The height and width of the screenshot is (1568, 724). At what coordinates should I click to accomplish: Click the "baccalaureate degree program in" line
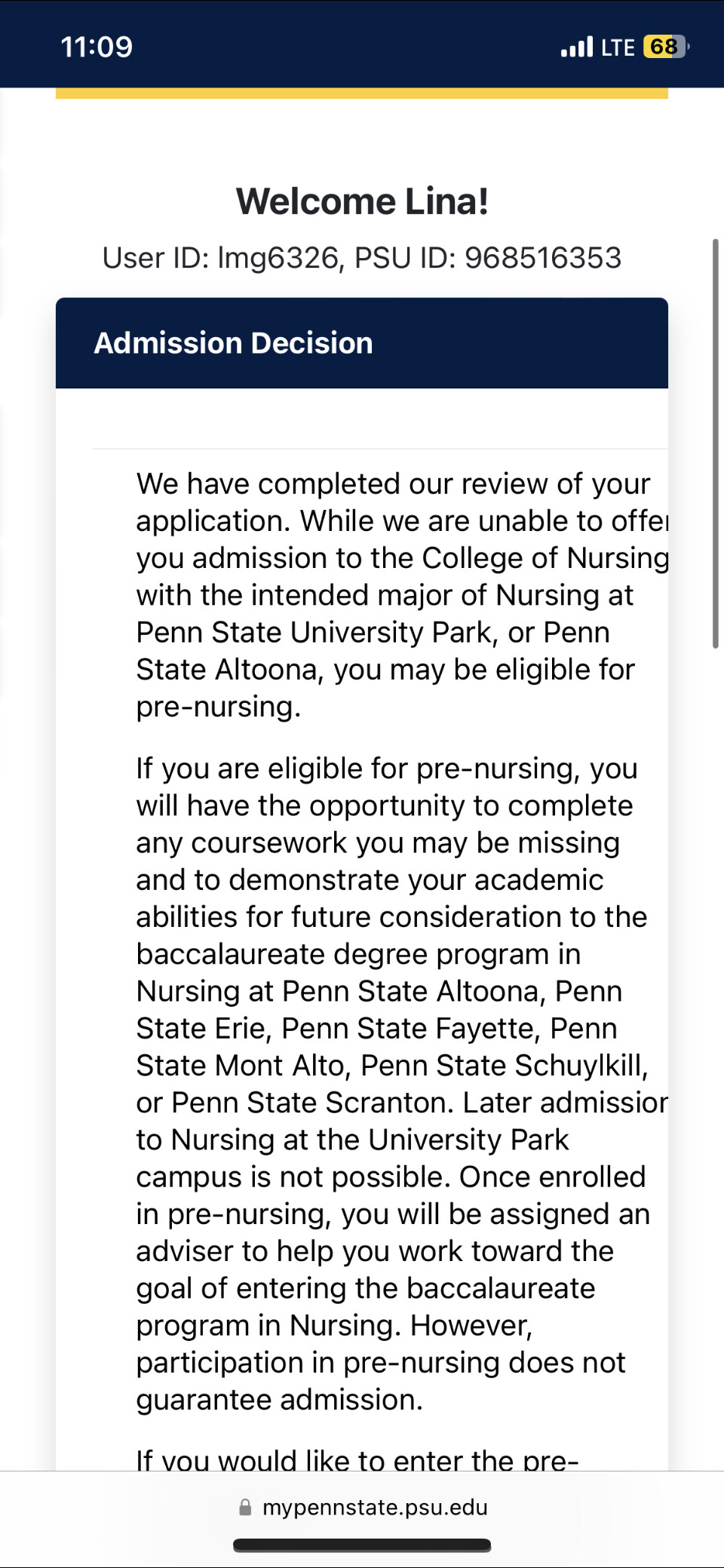(x=358, y=954)
